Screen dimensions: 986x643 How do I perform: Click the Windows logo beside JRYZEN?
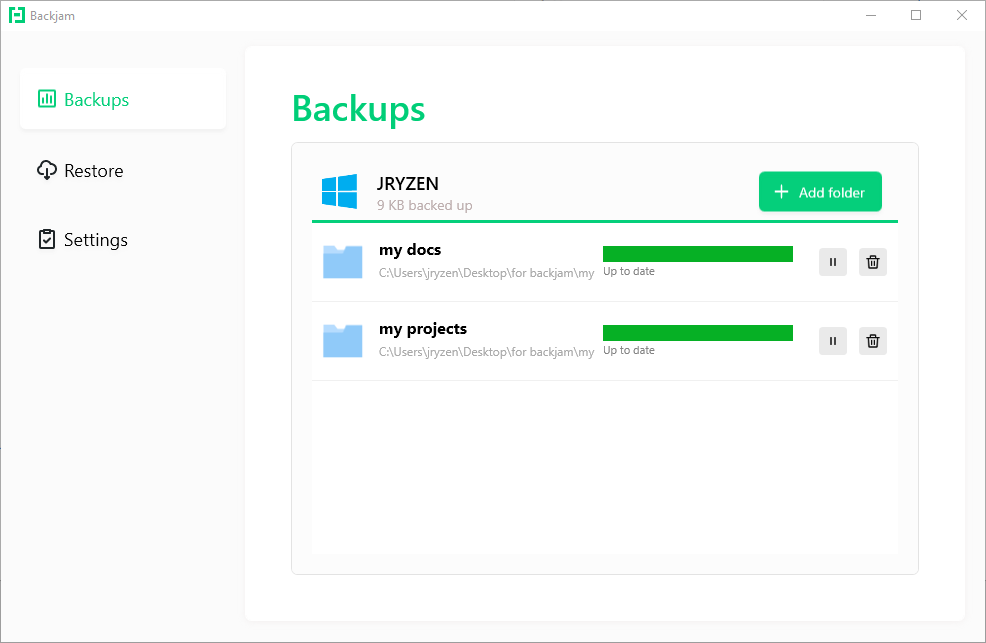click(x=340, y=192)
